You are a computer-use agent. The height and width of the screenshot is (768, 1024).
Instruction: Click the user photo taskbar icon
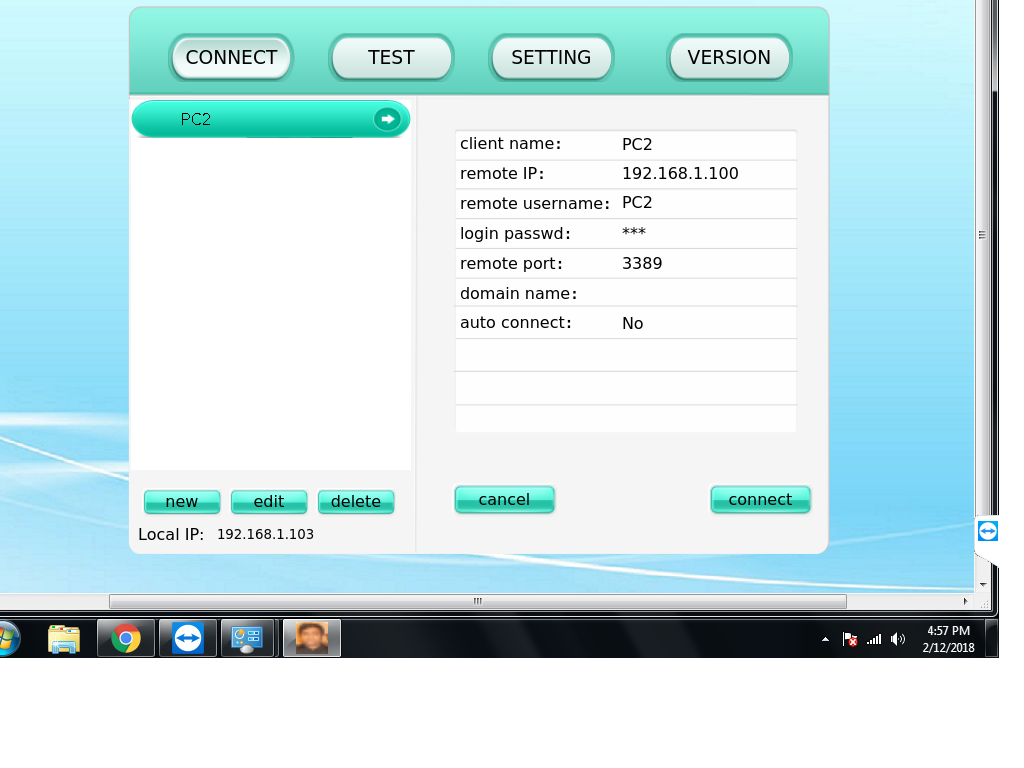(x=311, y=637)
